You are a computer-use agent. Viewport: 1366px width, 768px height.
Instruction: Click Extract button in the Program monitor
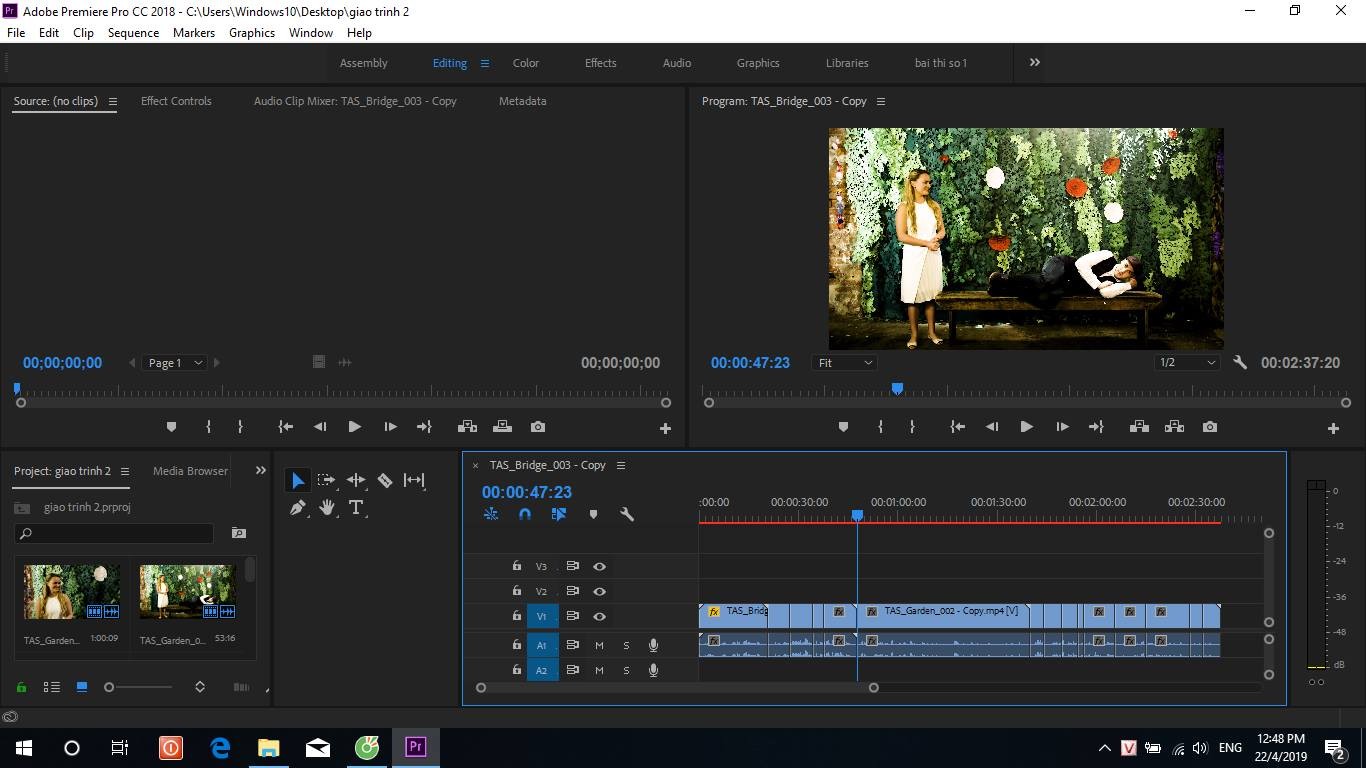(x=1174, y=427)
